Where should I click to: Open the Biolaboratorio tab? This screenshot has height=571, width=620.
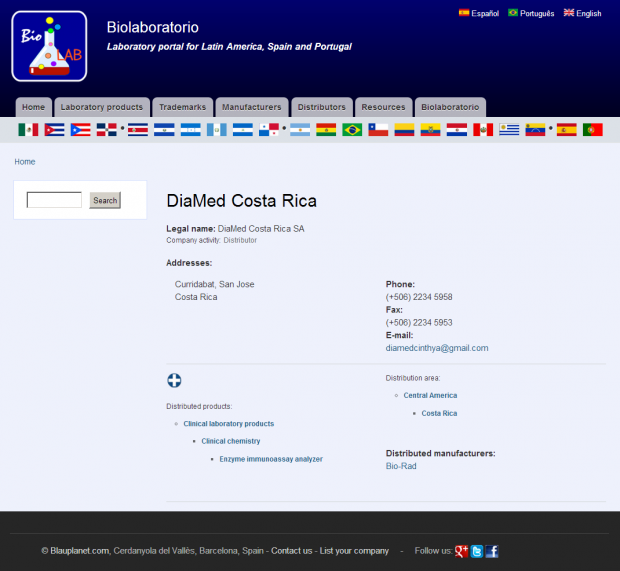tap(450, 107)
